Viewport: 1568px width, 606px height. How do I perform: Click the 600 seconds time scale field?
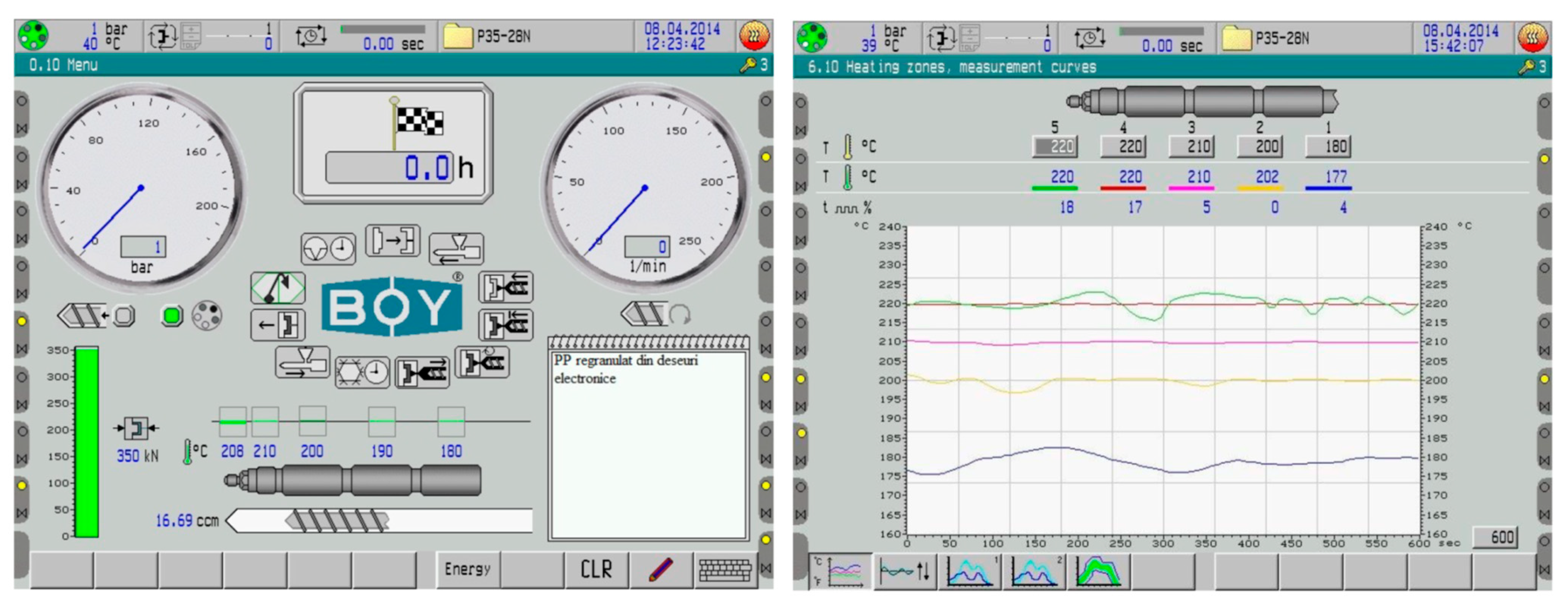click(1495, 537)
